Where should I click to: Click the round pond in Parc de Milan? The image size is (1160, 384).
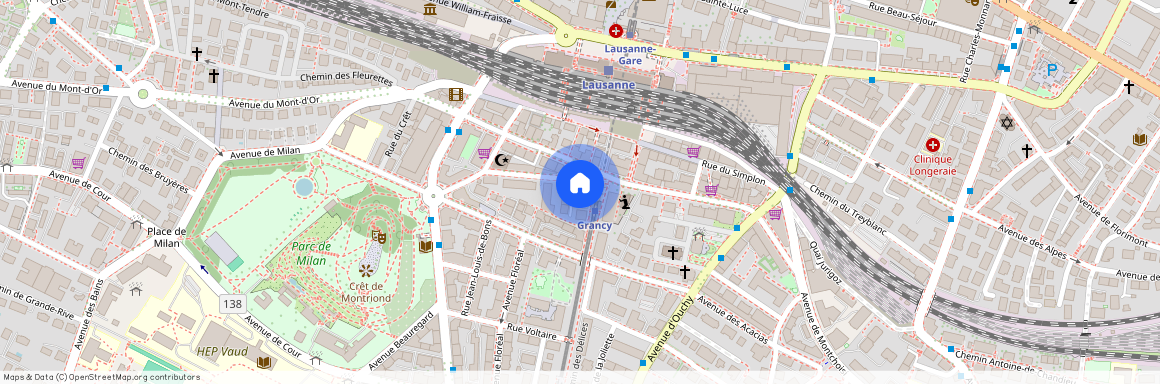304,186
